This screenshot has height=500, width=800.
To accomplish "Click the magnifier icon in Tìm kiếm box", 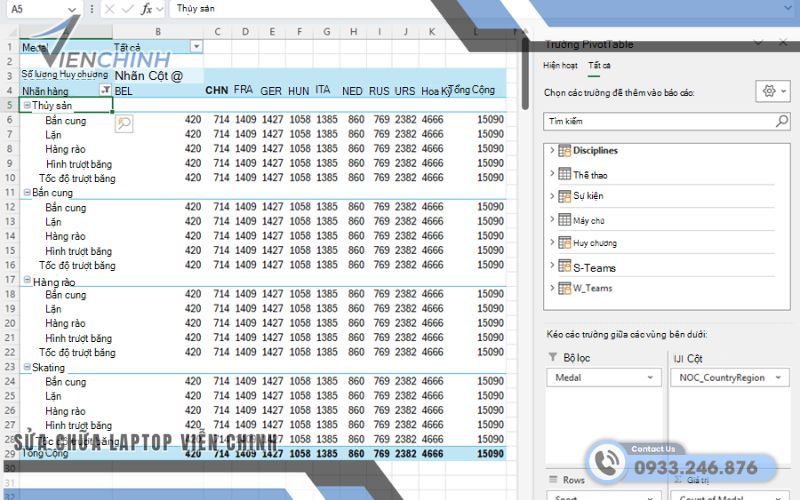I will click(781, 121).
